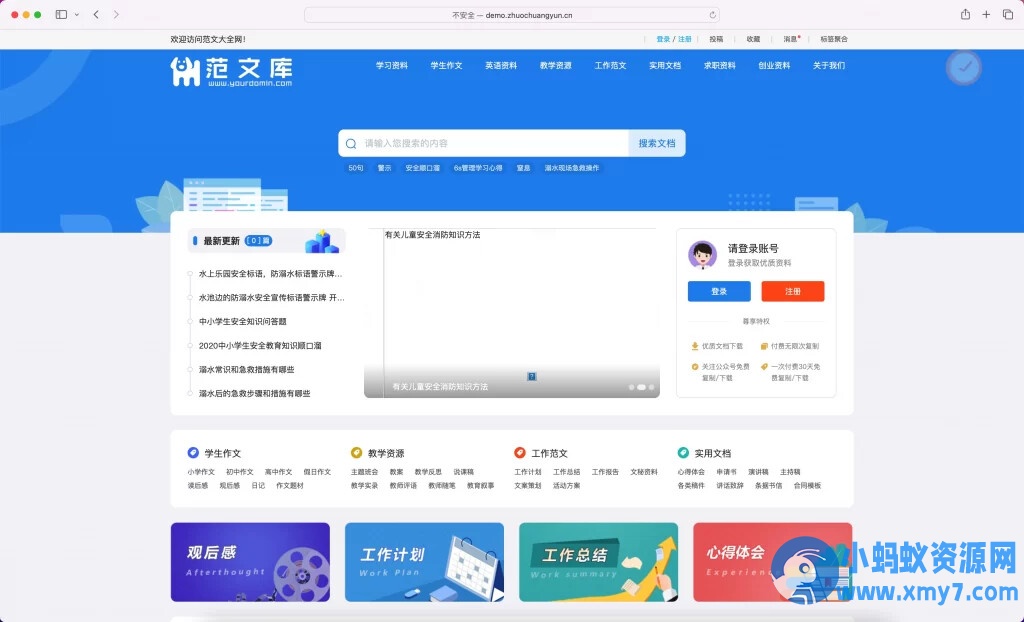Toggle the Safari sidebar
The height and width of the screenshot is (622, 1024).
(62, 15)
